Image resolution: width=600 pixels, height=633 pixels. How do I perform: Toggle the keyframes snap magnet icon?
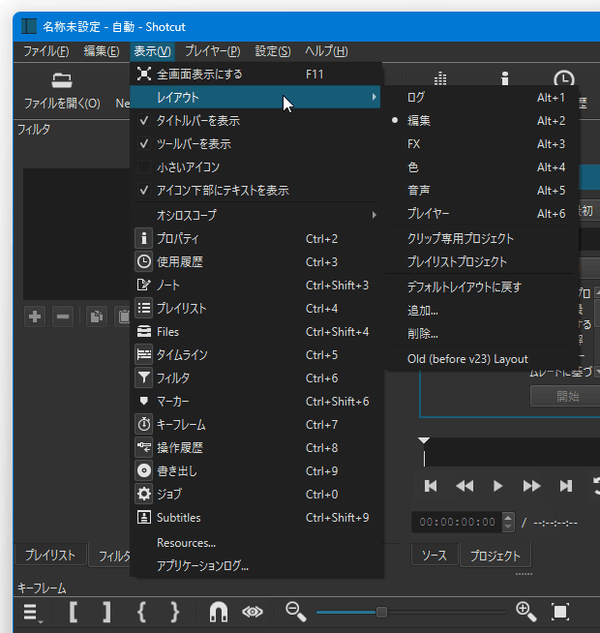coord(218,612)
